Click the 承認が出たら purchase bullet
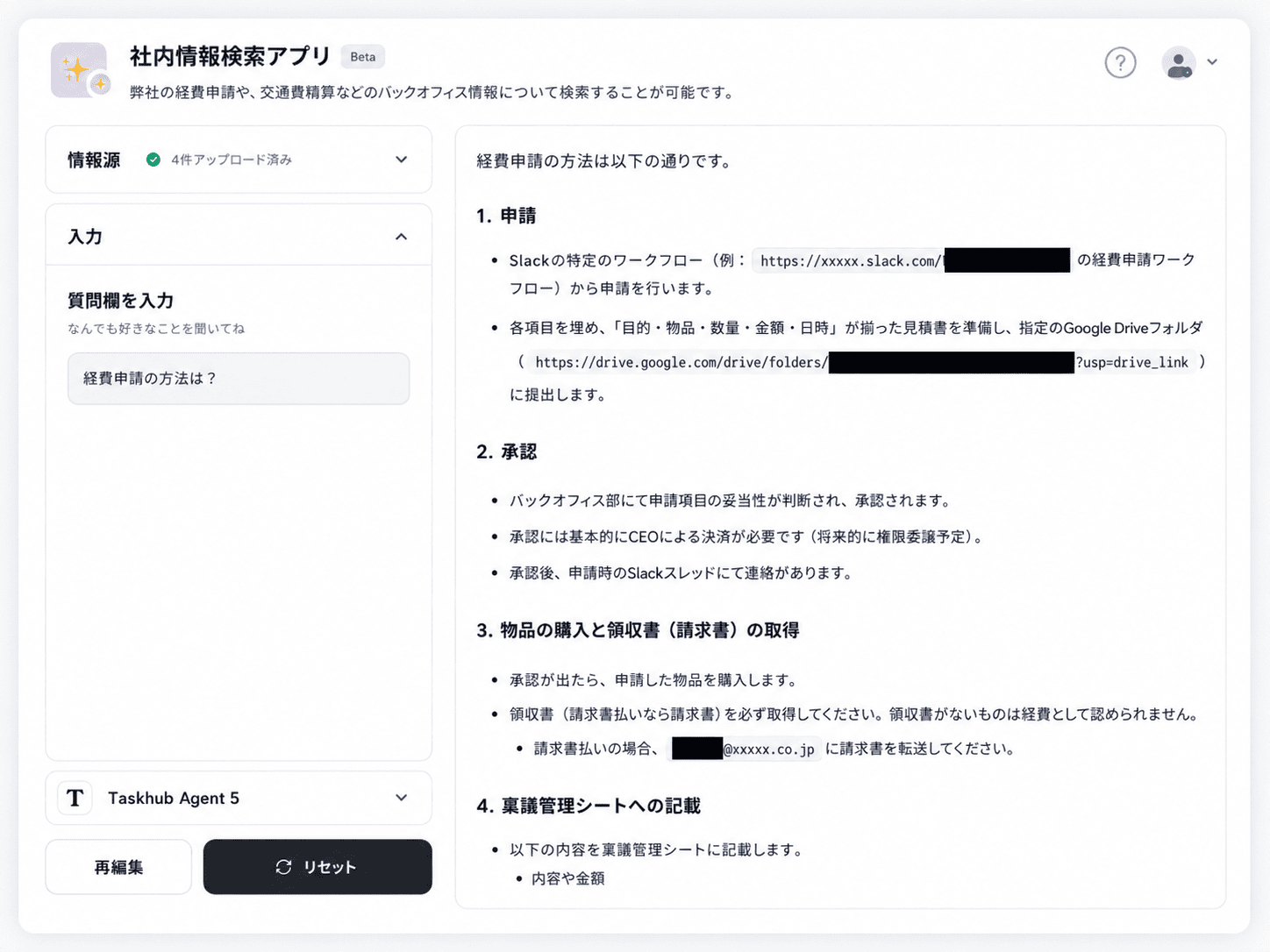Image resolution: width=1270 pixels, height=952 pixels. click(653, 680)
